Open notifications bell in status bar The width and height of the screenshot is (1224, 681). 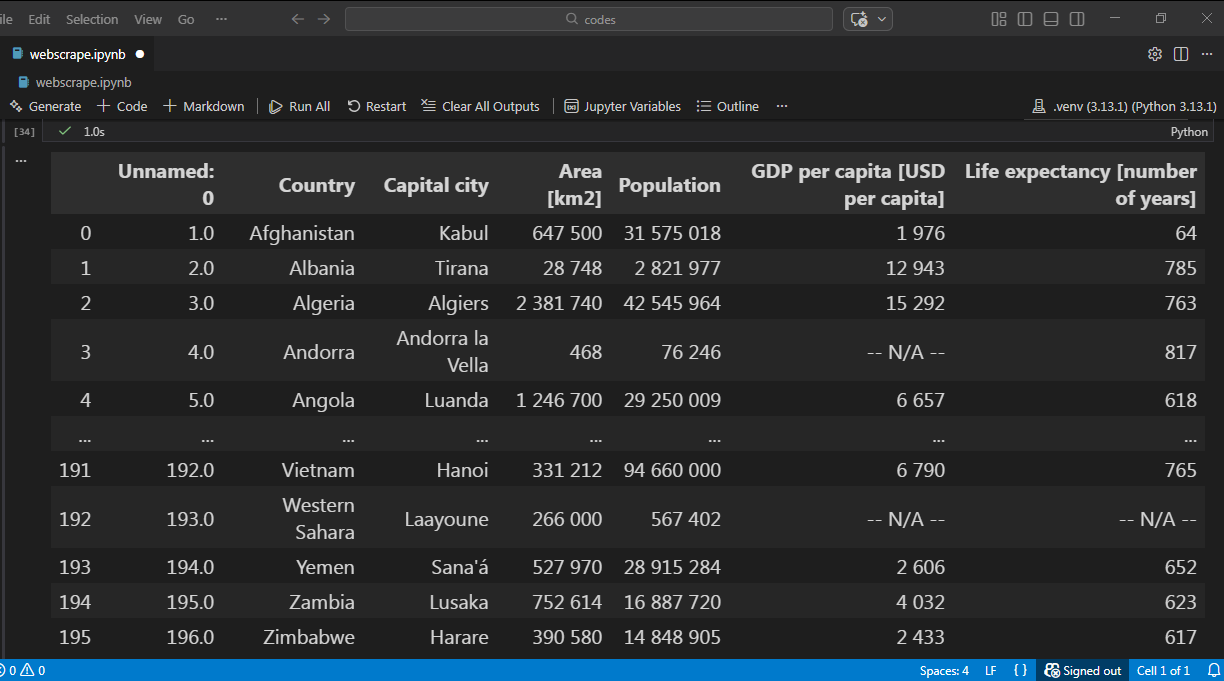coord(1213,671)
